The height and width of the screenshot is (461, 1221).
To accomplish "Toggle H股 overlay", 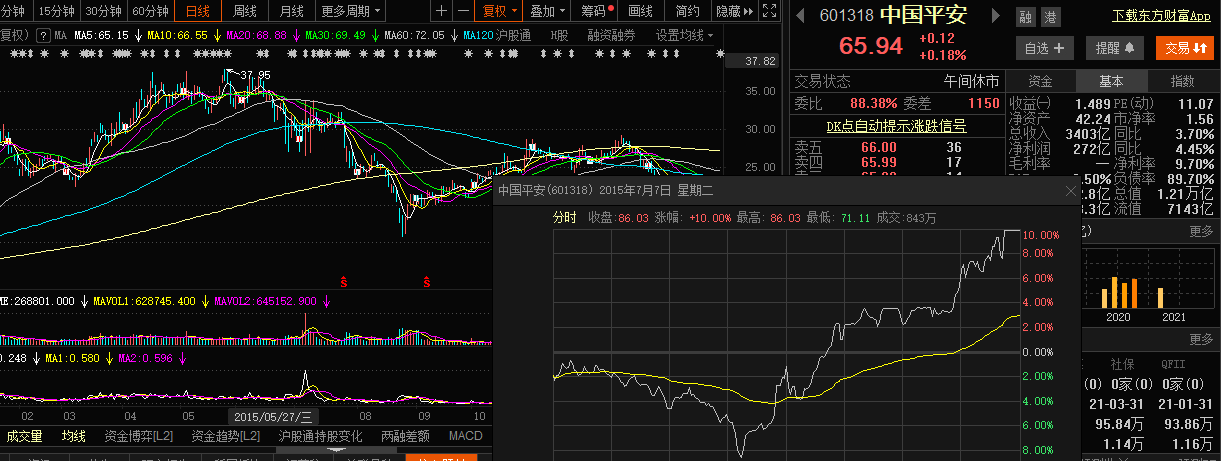I will pos(559,35).
